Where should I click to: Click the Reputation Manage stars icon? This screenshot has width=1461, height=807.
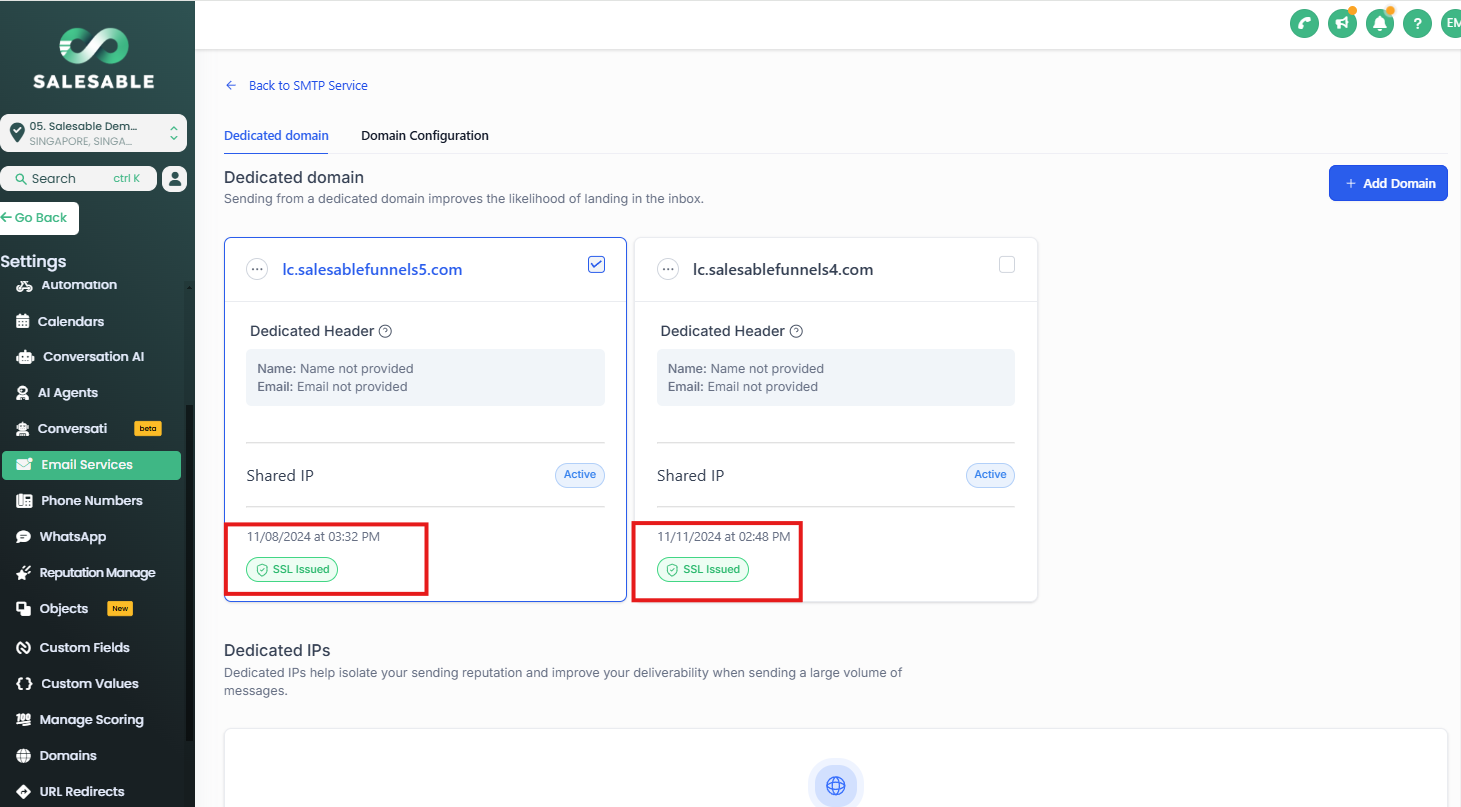(x=24, y=573)
